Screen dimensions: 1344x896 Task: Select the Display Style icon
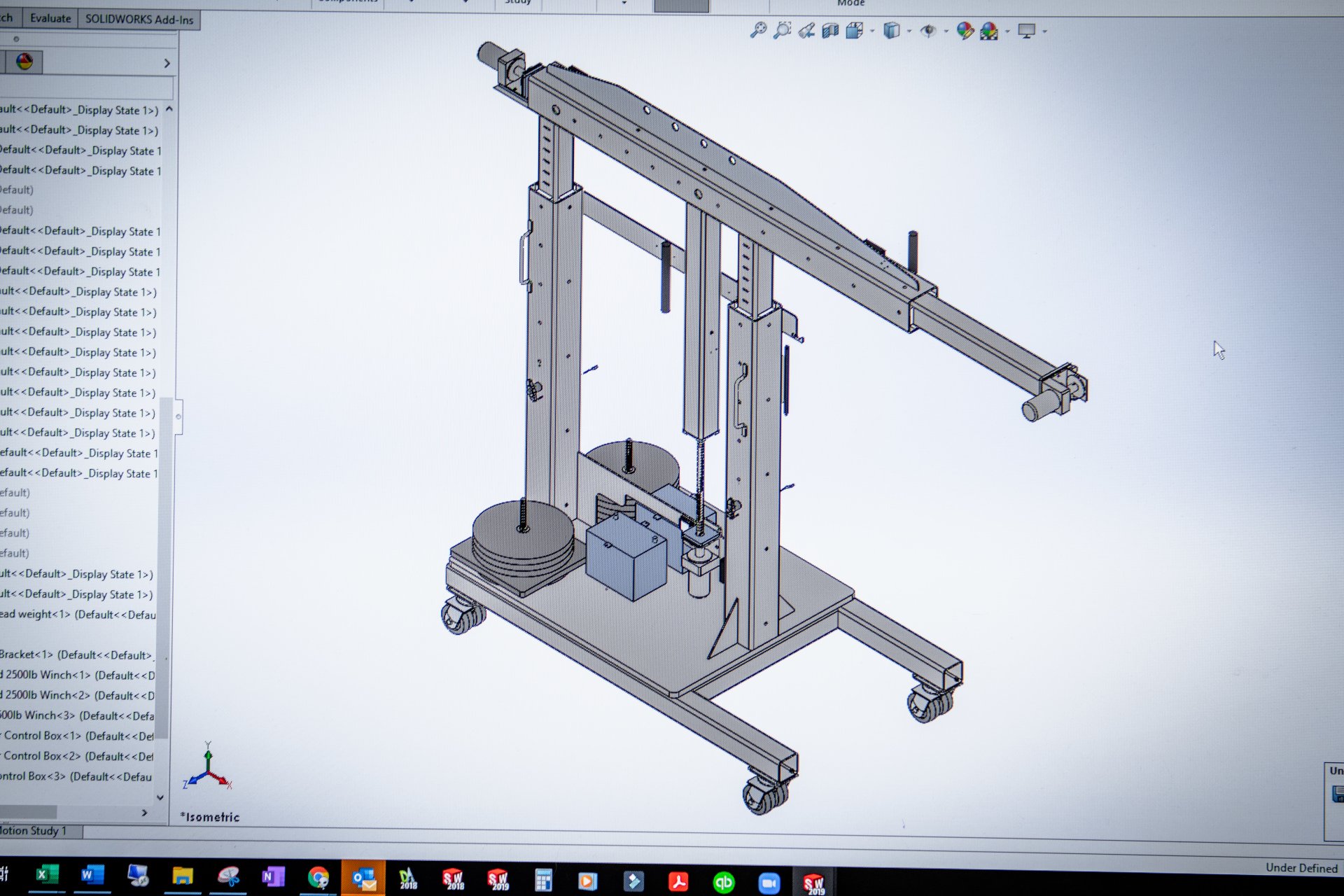click(891, 30)
